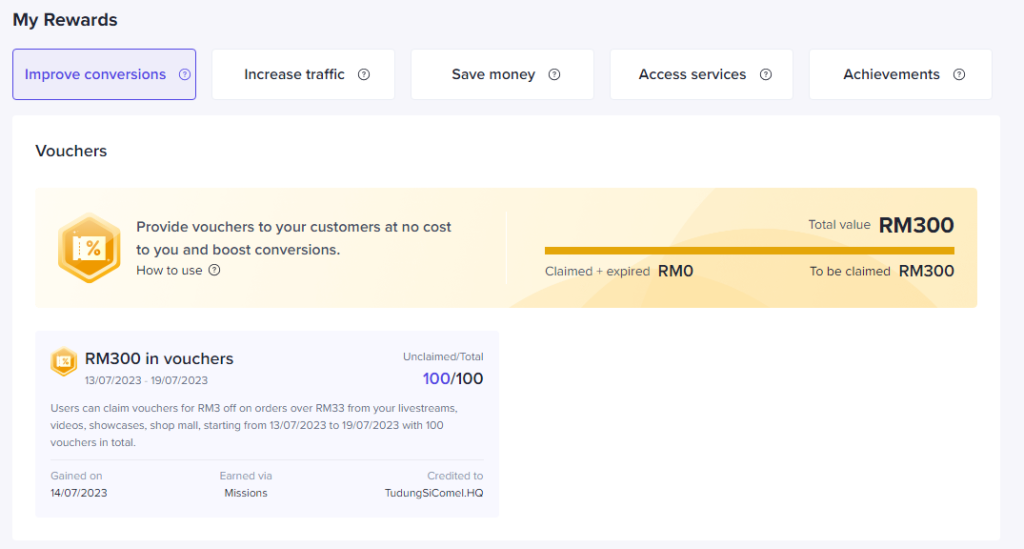1024x549 pixels.
Task: Select the Improve conversions tab
Action: 104,74
